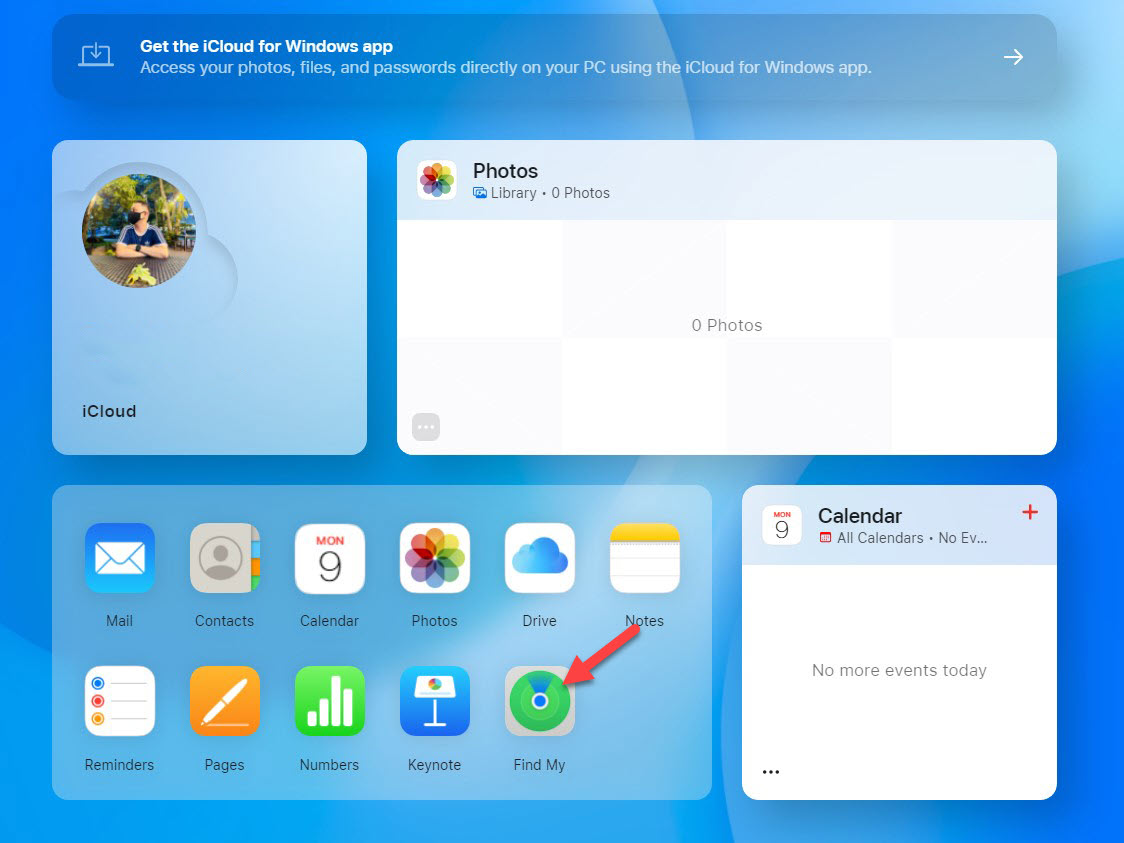Open Photos app icon in app grid
This screenshot has height=843, width=1124.
(x=434, y=558)
